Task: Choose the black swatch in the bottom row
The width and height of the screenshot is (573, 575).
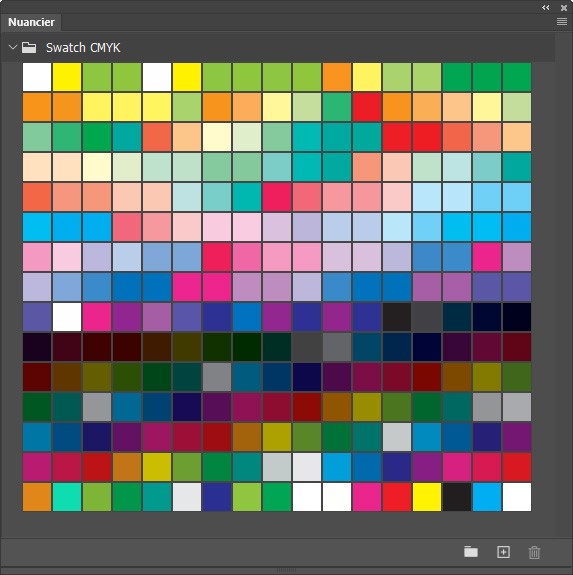Action: (x=457, y=497)
